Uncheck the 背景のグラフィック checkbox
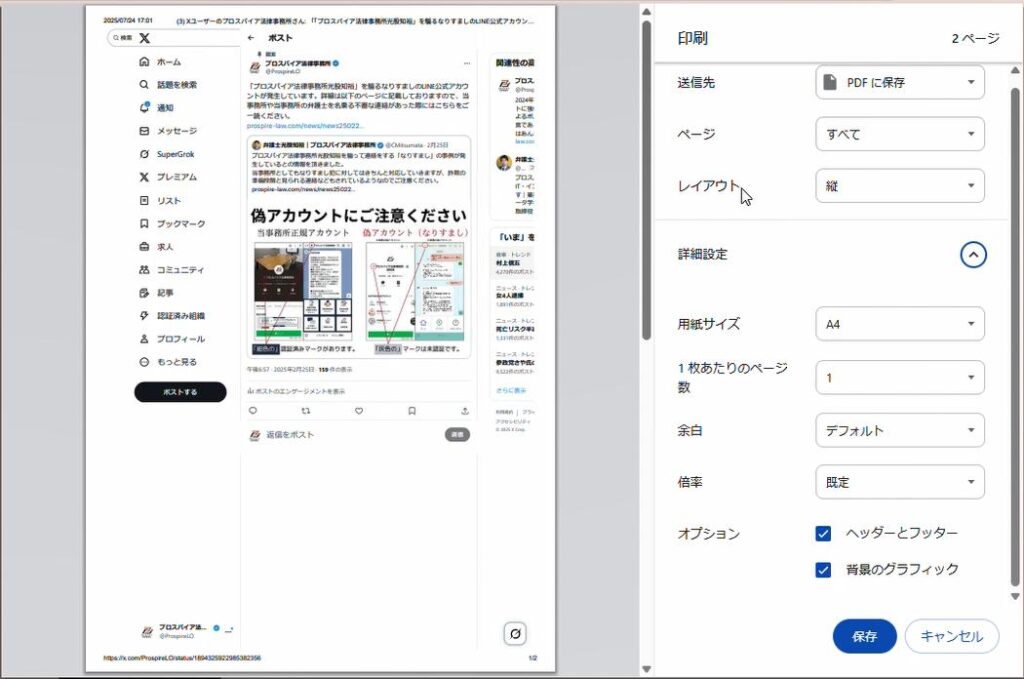Screen dimensions: 1024x679 823,569
